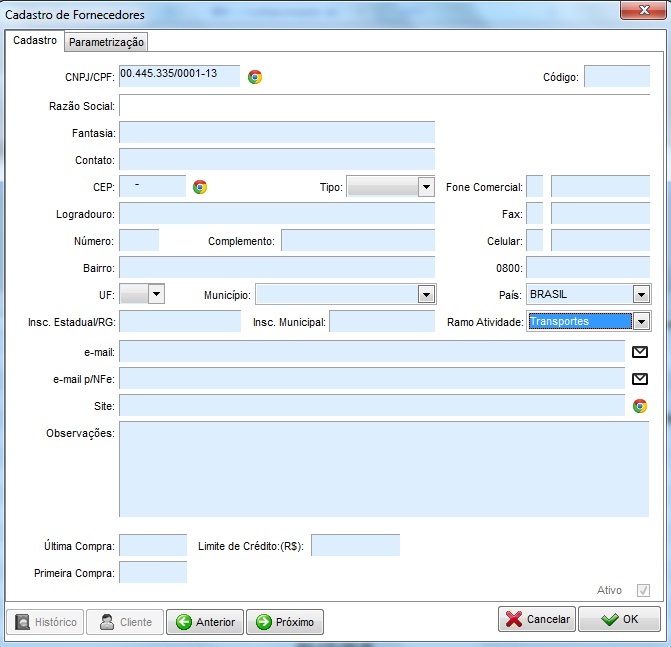671x647 pixels.
Task: Switch to the Parametrização tab
Action: pos(107,42)
